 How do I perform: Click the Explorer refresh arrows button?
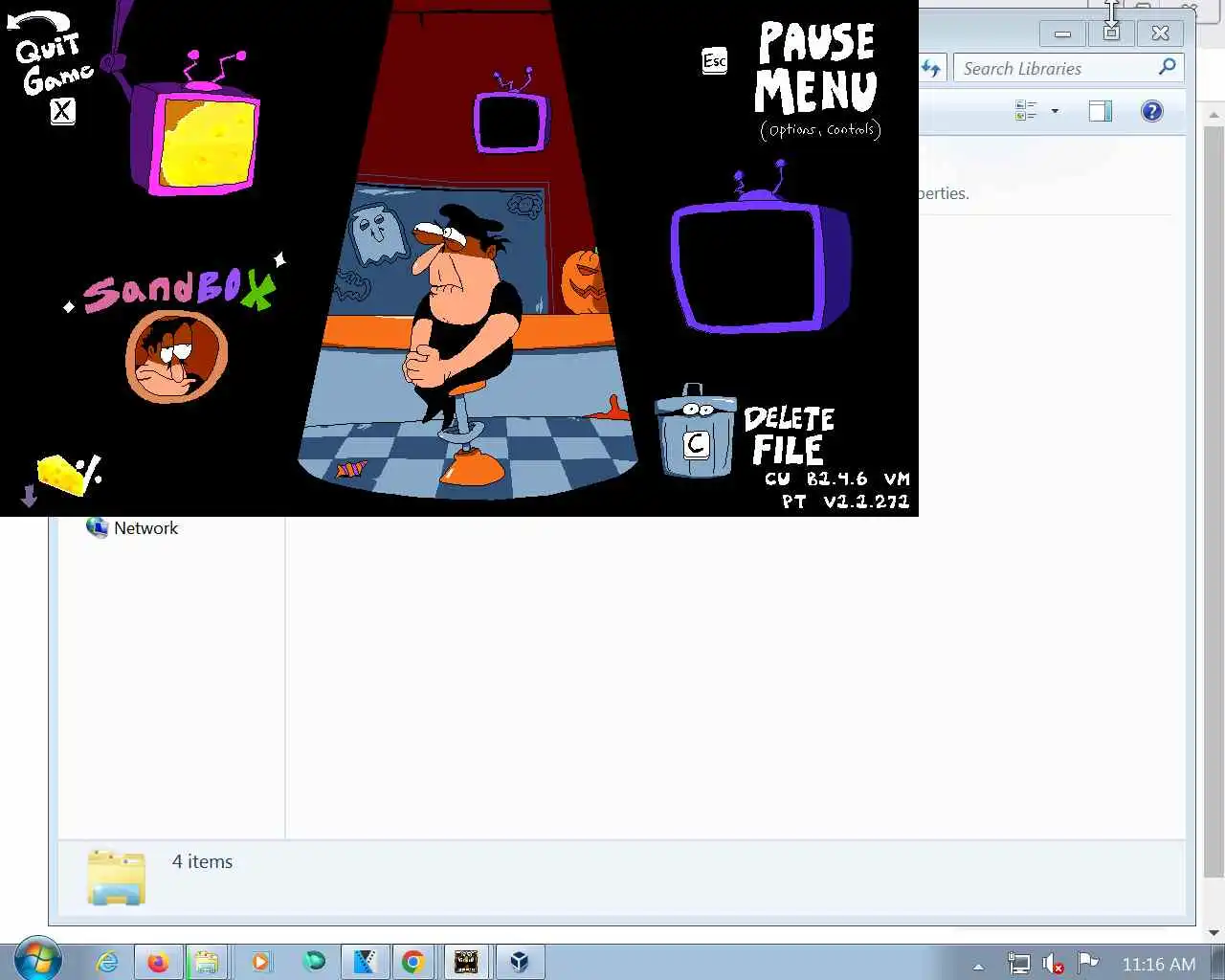coord(930,68)
